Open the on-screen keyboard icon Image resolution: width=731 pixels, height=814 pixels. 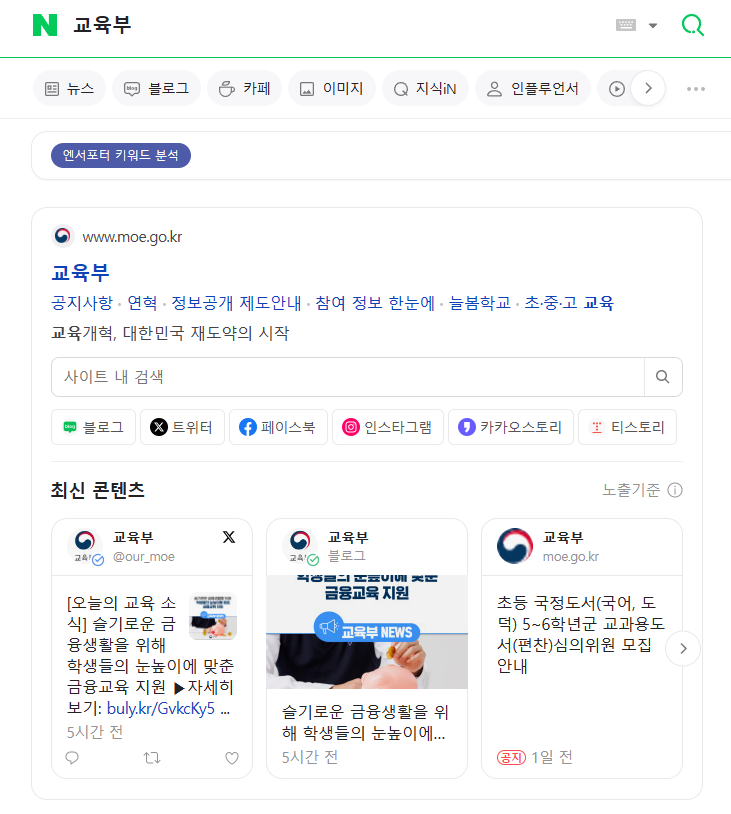coord(626,25)
